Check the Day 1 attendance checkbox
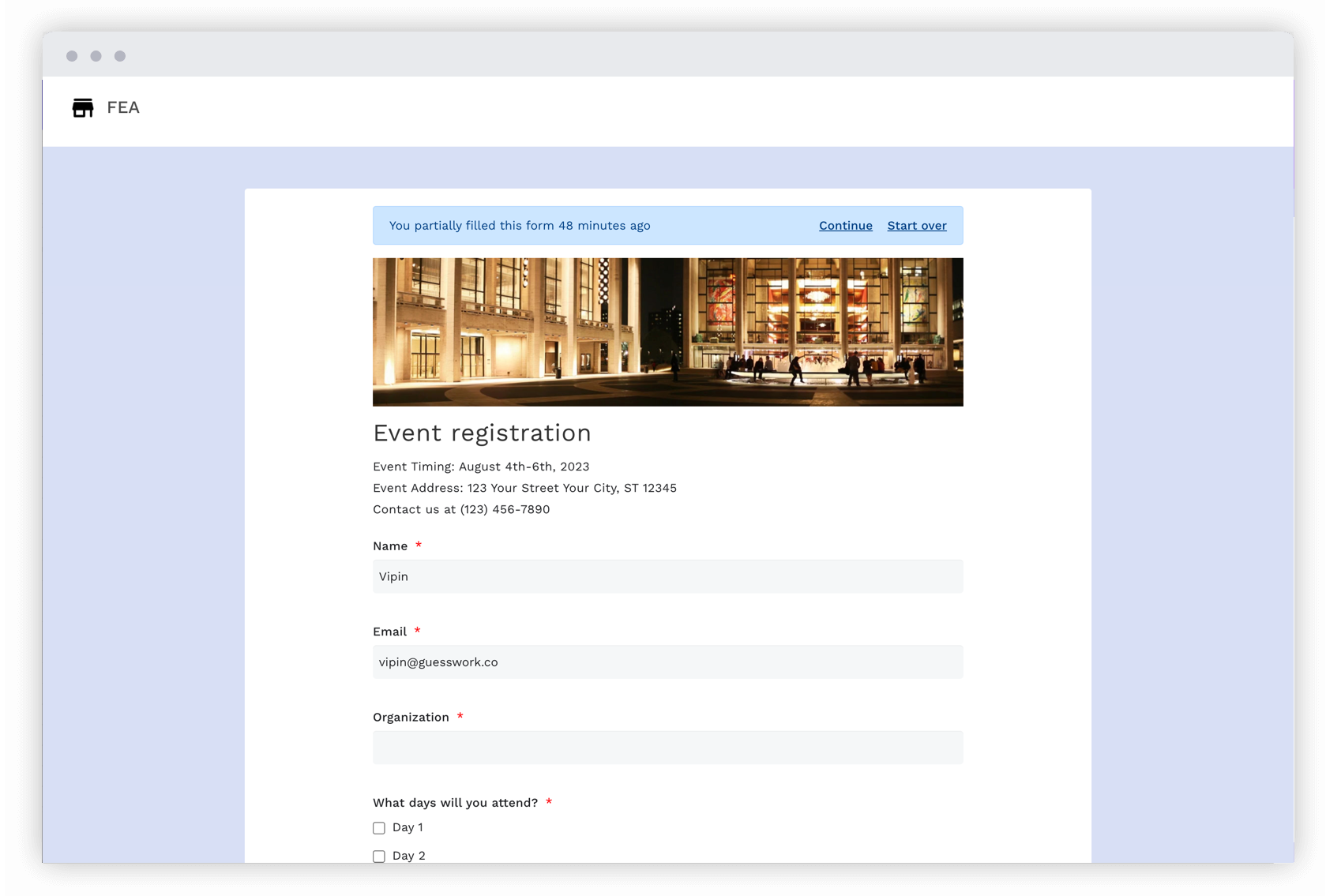 (x=378, y=828)
